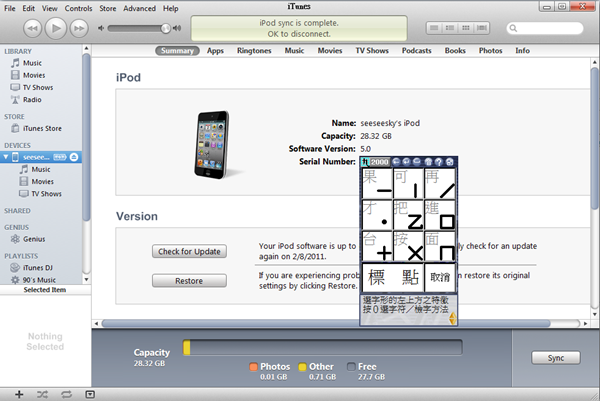Click the Check for Update button
This screenshot has width=600, height=401.
189,251
